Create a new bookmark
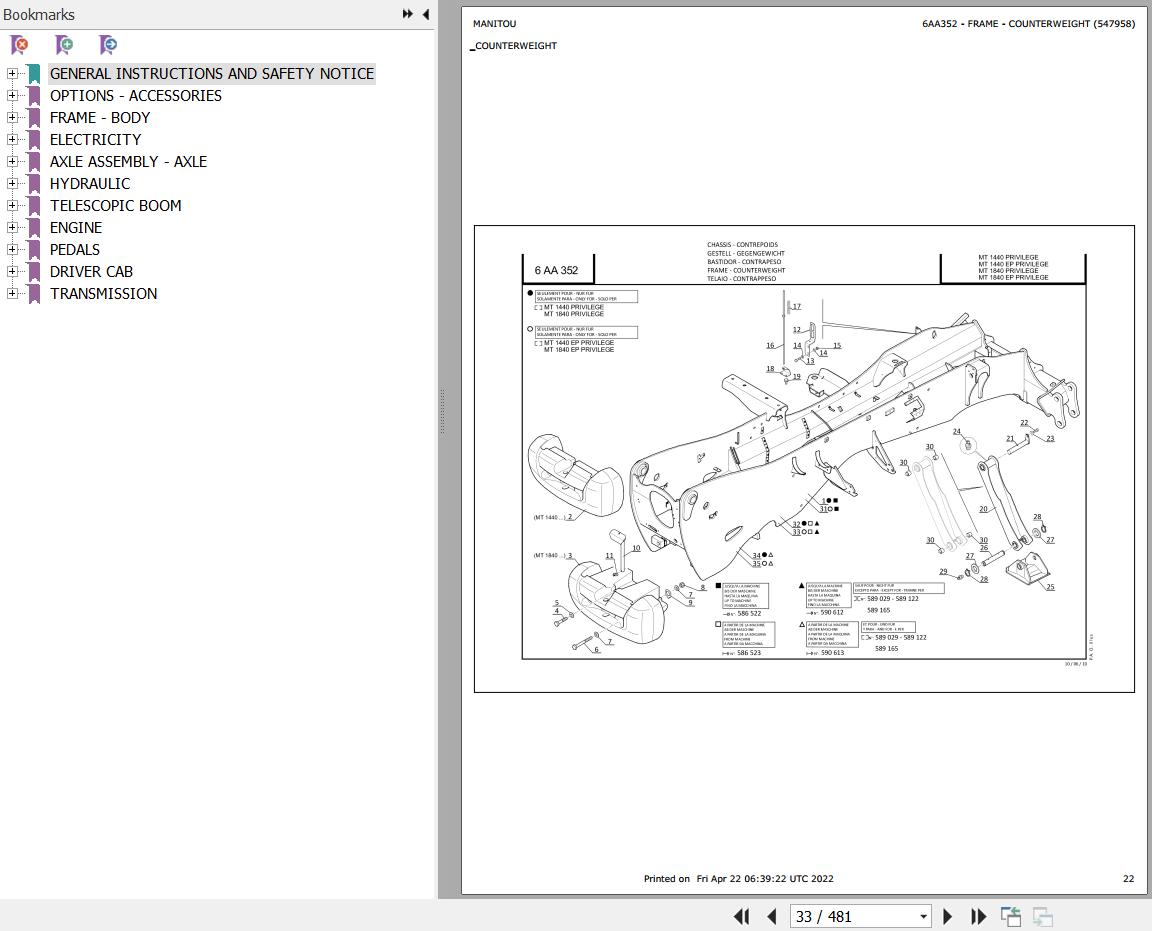Screen dimensions: 1152x931 coord(64,45)
